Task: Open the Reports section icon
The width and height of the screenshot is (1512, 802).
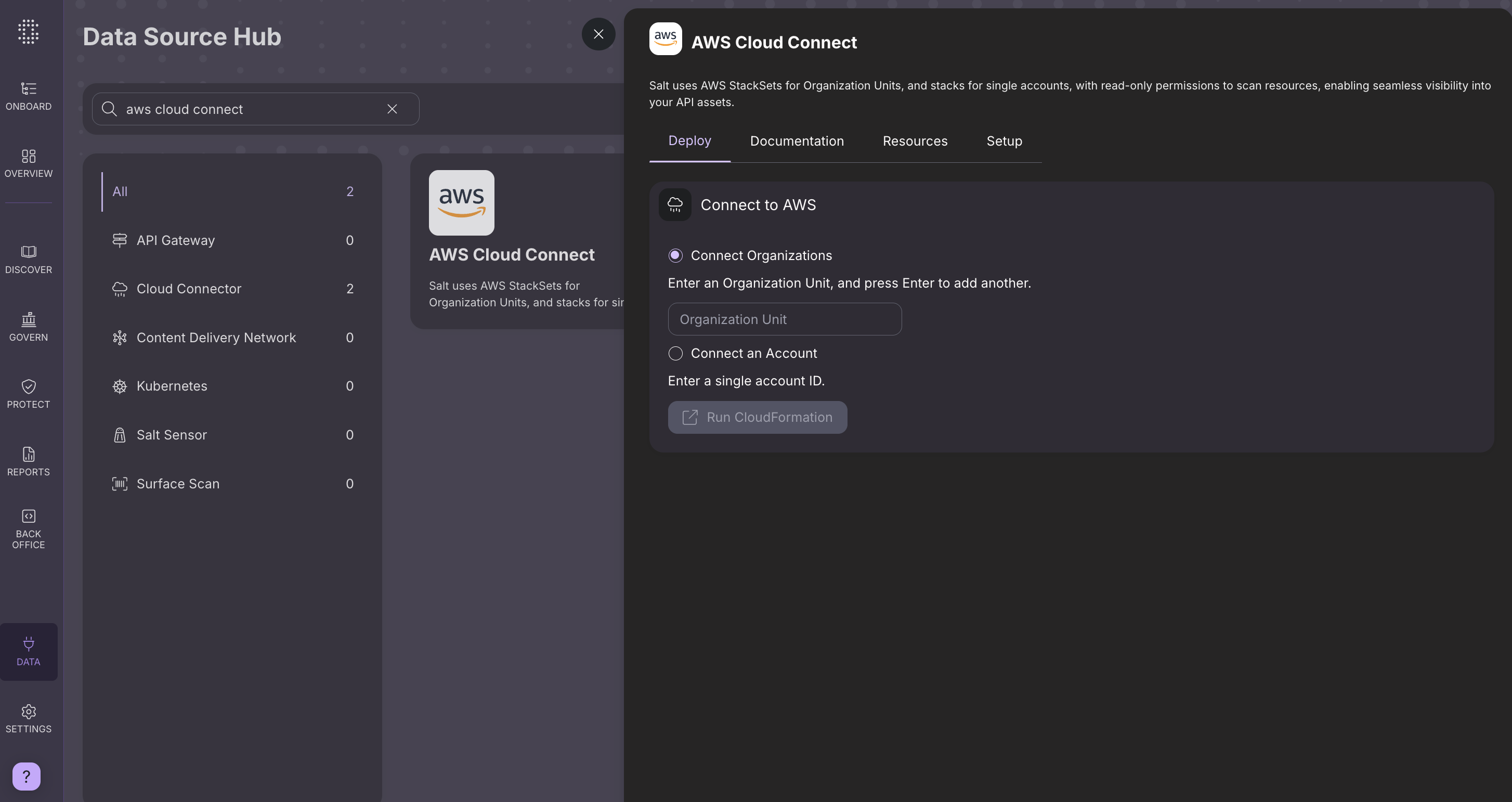Action: [x=28, y=455]
